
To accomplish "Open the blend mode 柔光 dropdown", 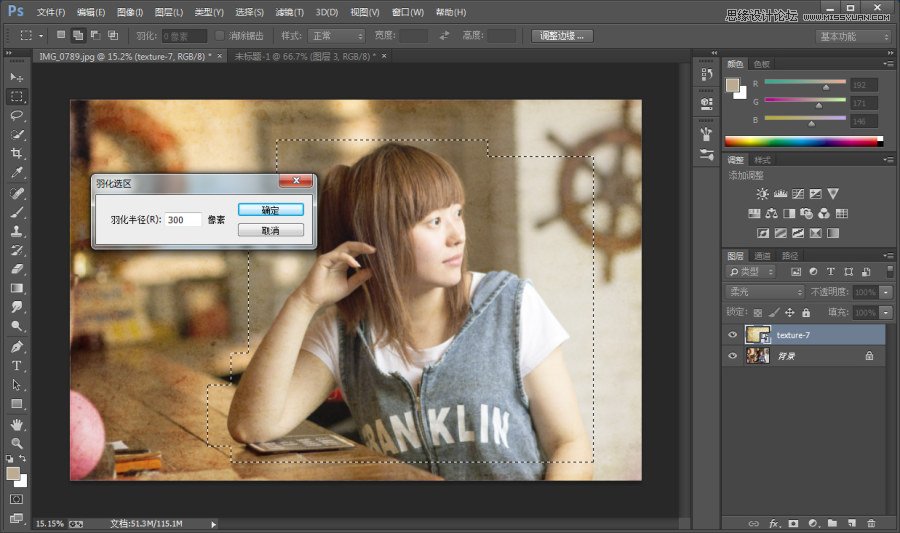I will [x=765, y=292].
